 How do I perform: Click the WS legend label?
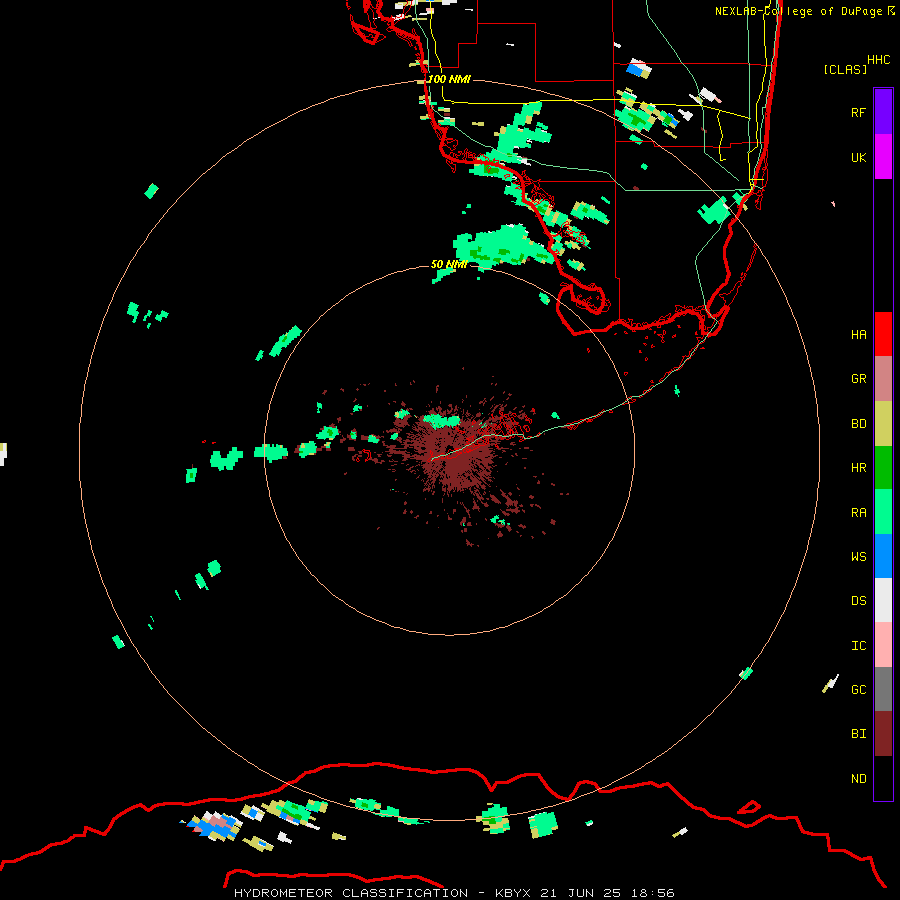tap(858, 557)
